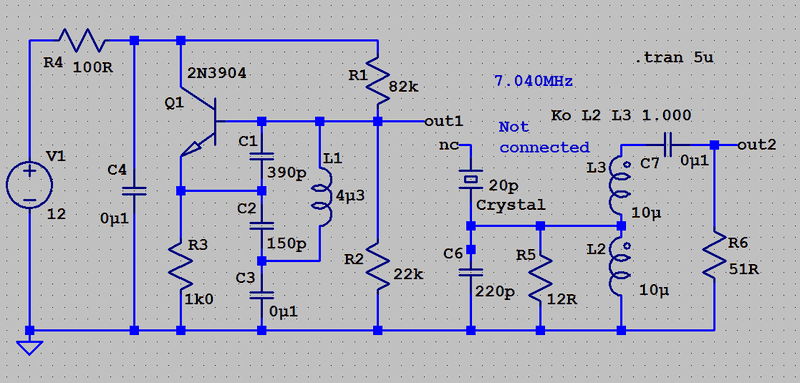Select the C1 390p capacitor symbol
Viewport: 800px width, 383px height.
[261, 156]
